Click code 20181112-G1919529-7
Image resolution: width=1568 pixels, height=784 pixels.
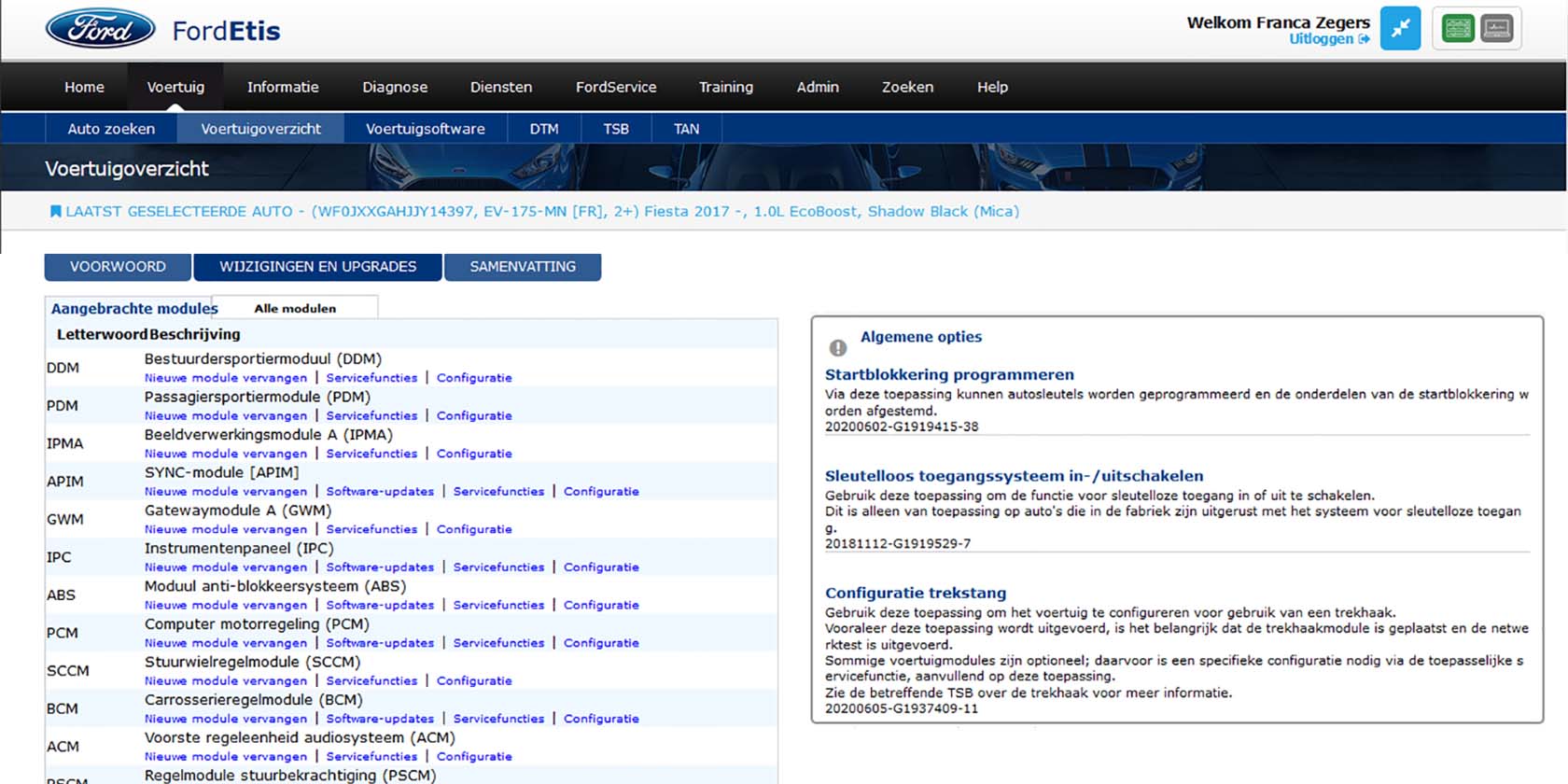pos(898,543)
